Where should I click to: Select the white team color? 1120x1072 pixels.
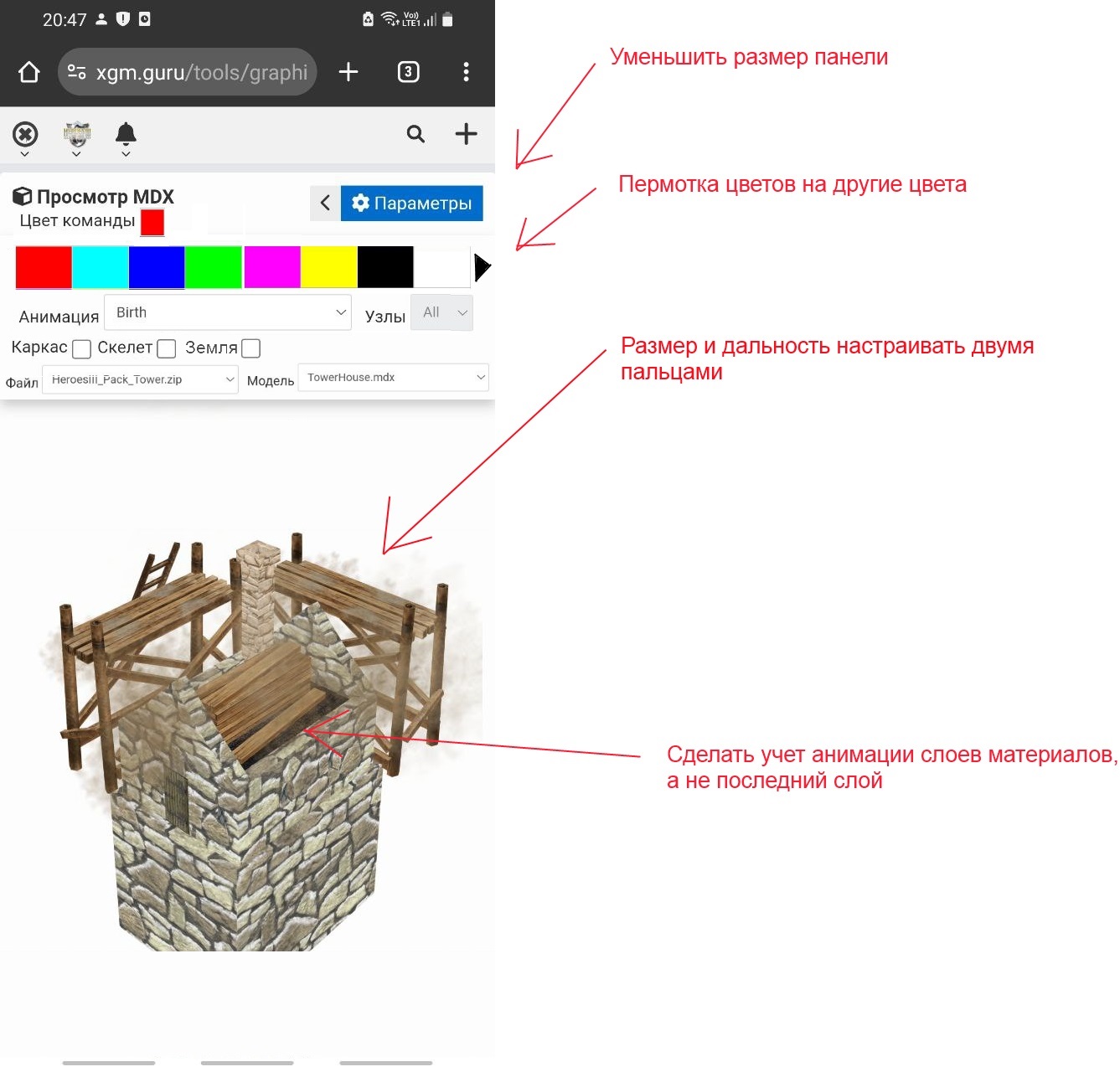click(442, 267)
